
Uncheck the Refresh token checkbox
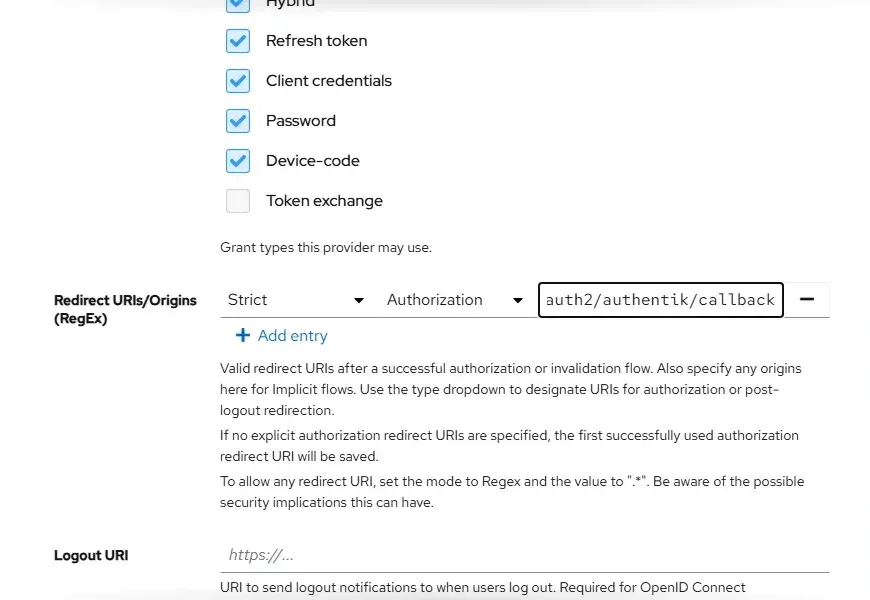(x=237, y=41)
